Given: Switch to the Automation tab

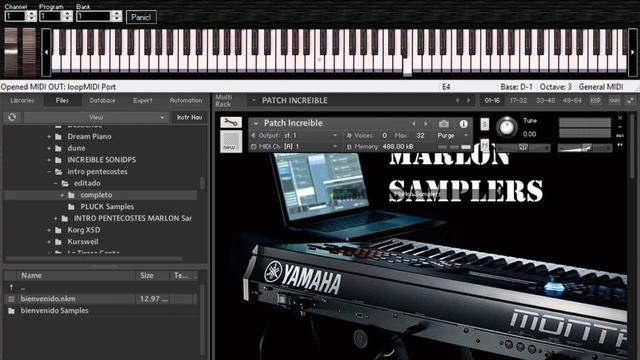Looking at the screenshot, I should [186, 100].
